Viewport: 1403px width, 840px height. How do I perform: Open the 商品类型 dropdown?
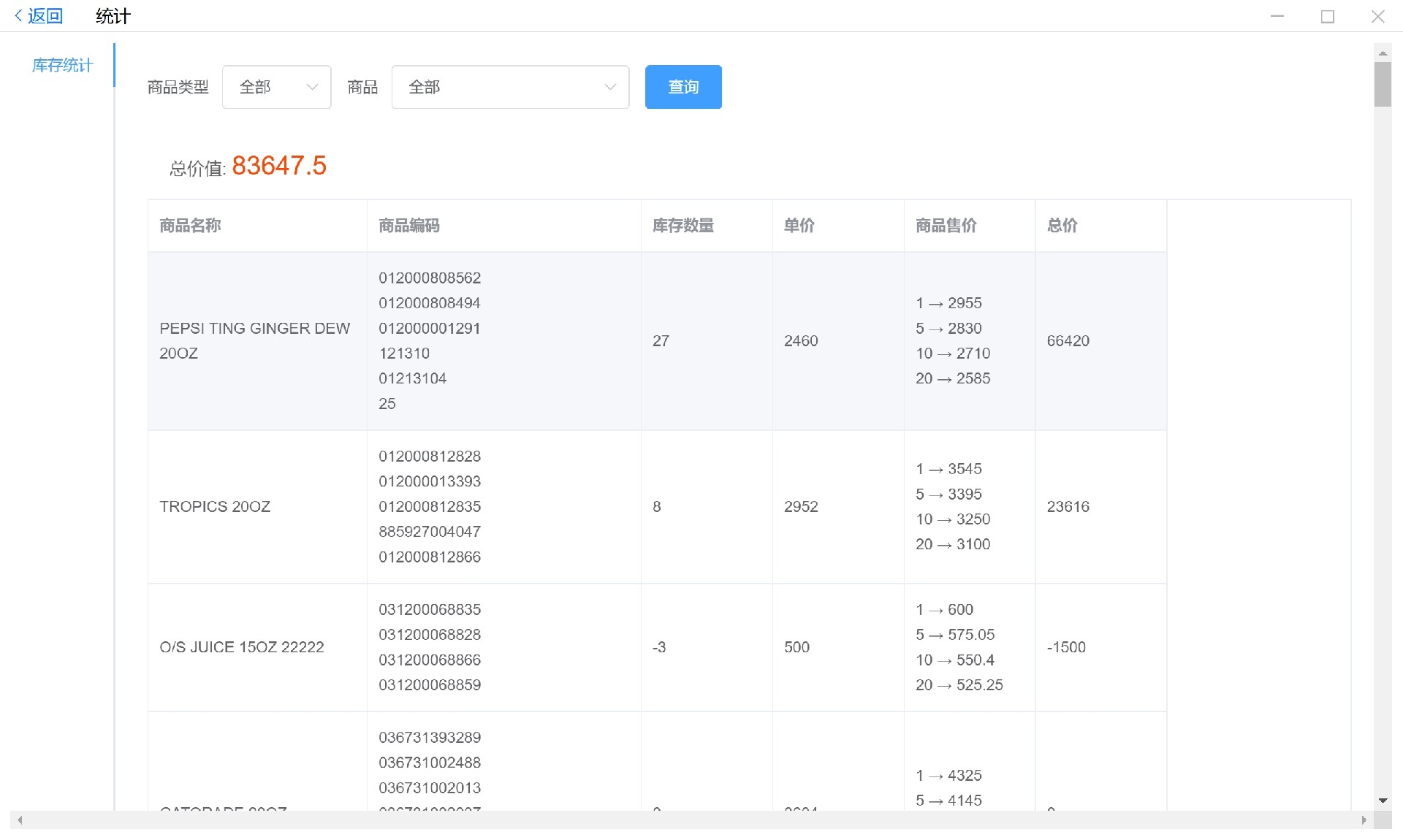[276, 87]
